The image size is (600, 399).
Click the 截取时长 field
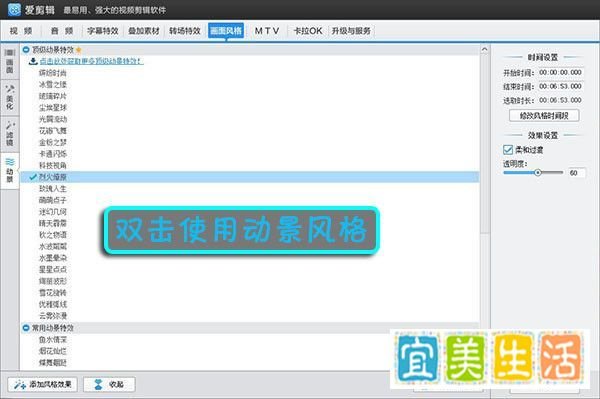point(560,100)
